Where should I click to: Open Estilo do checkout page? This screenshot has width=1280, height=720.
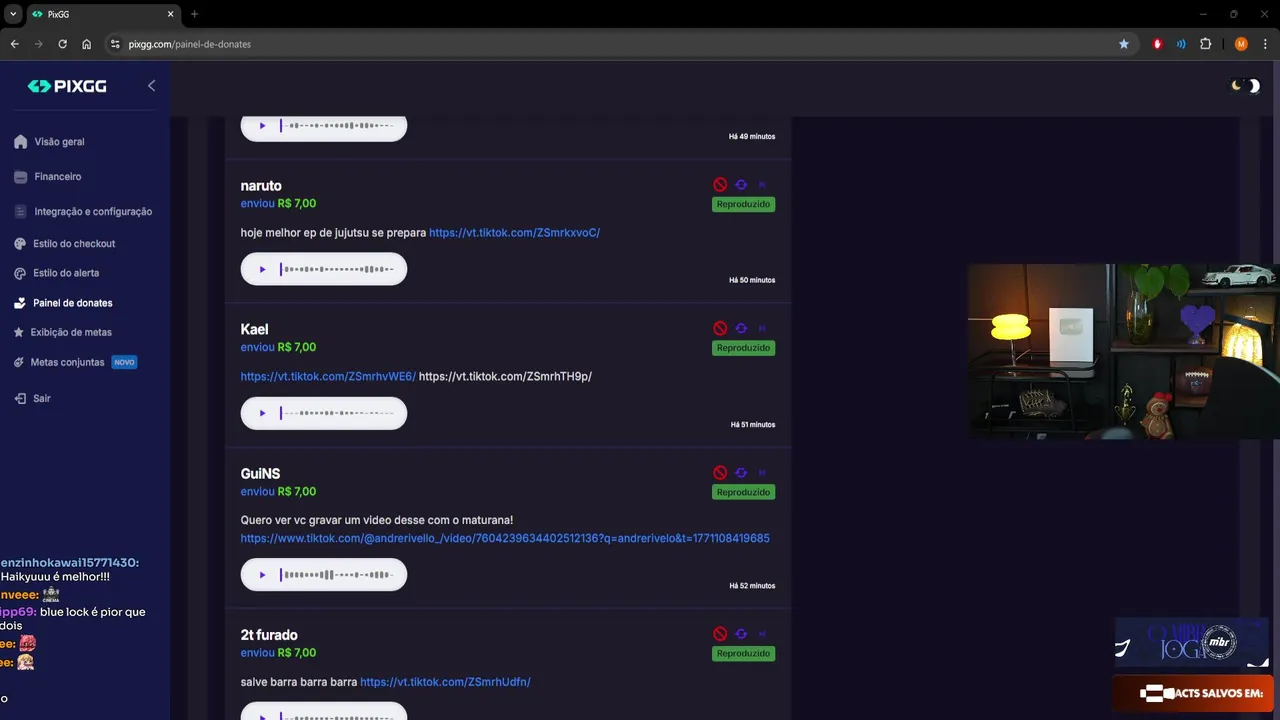(65, 244)
